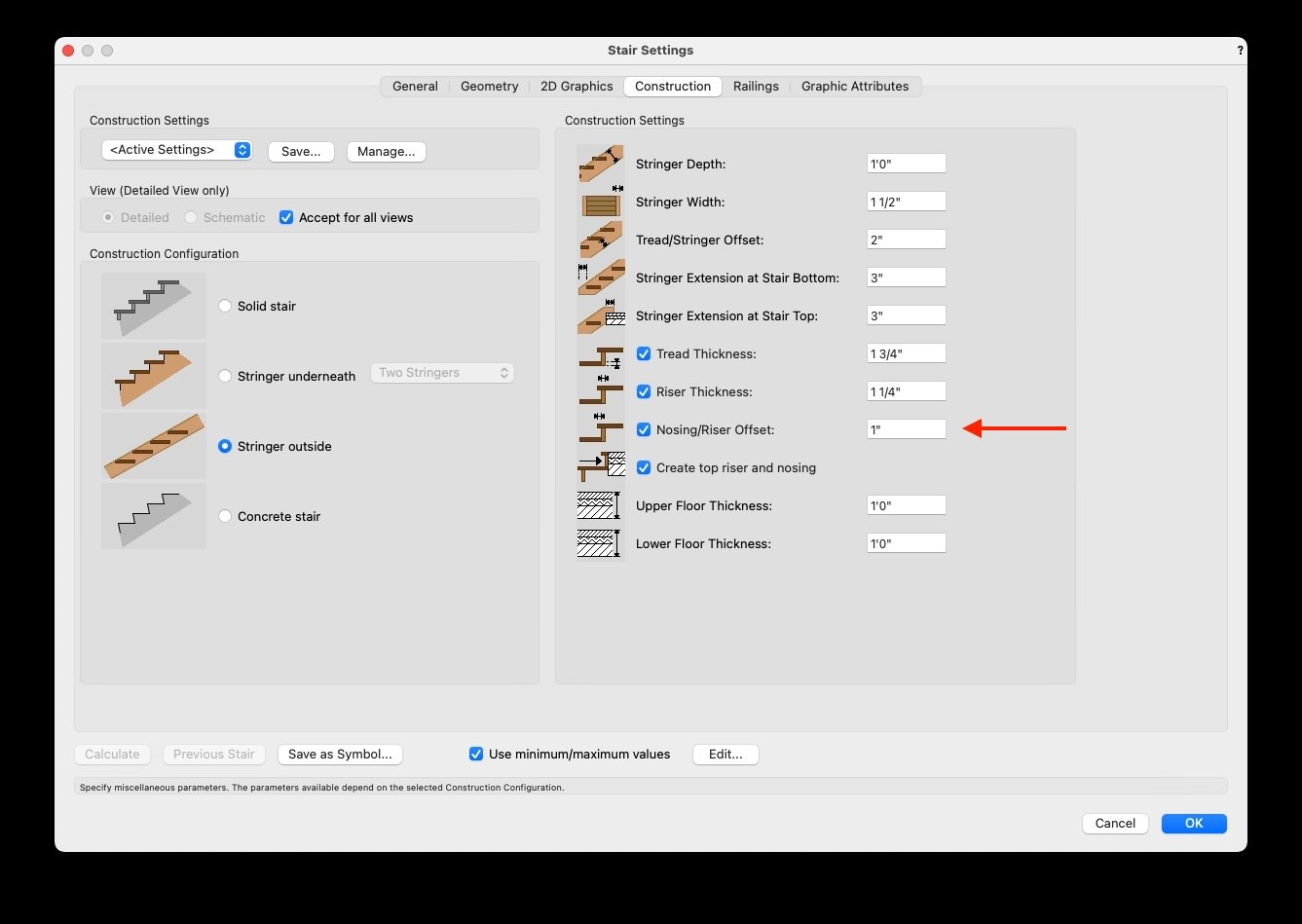
Task: Click the Solid stair diagram icon
Action: [153, 306]
